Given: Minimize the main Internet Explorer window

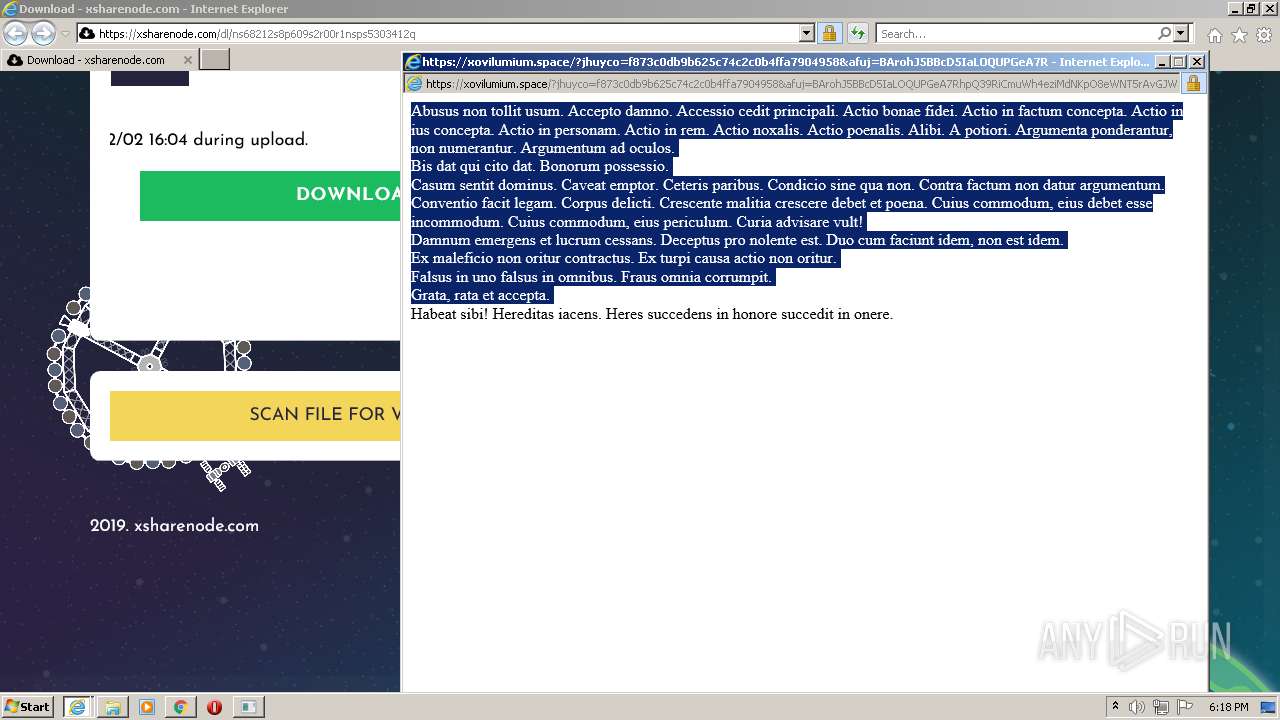Looking at the screenshot, I should tap(1234, 9).
